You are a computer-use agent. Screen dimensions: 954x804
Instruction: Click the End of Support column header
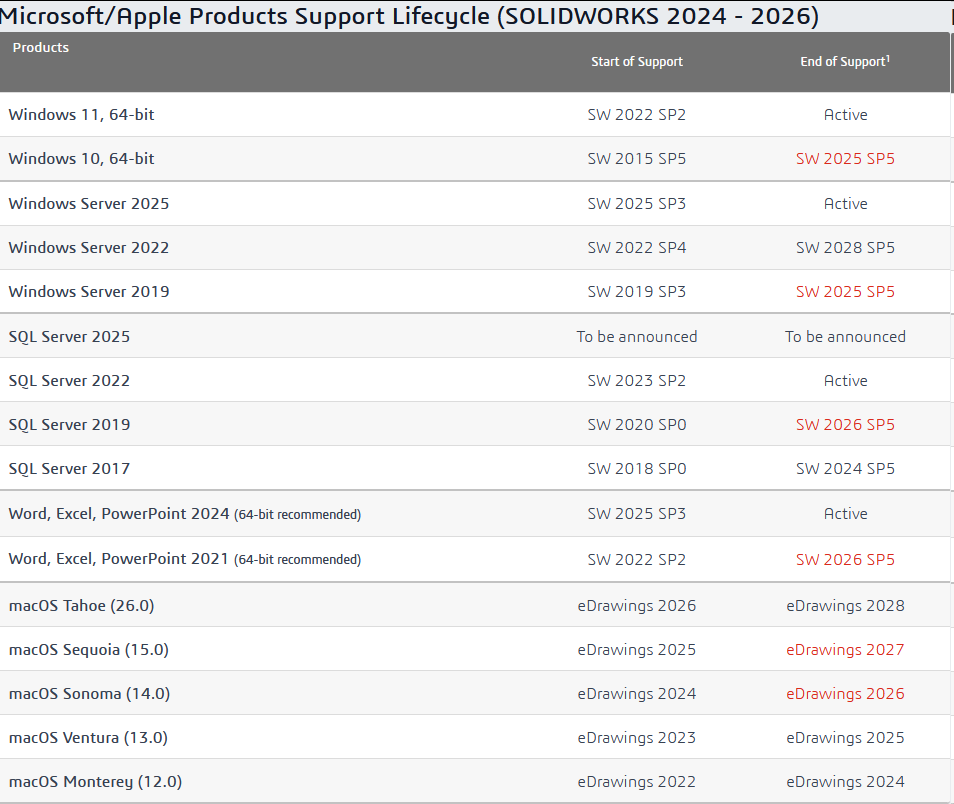pos(844,61)
